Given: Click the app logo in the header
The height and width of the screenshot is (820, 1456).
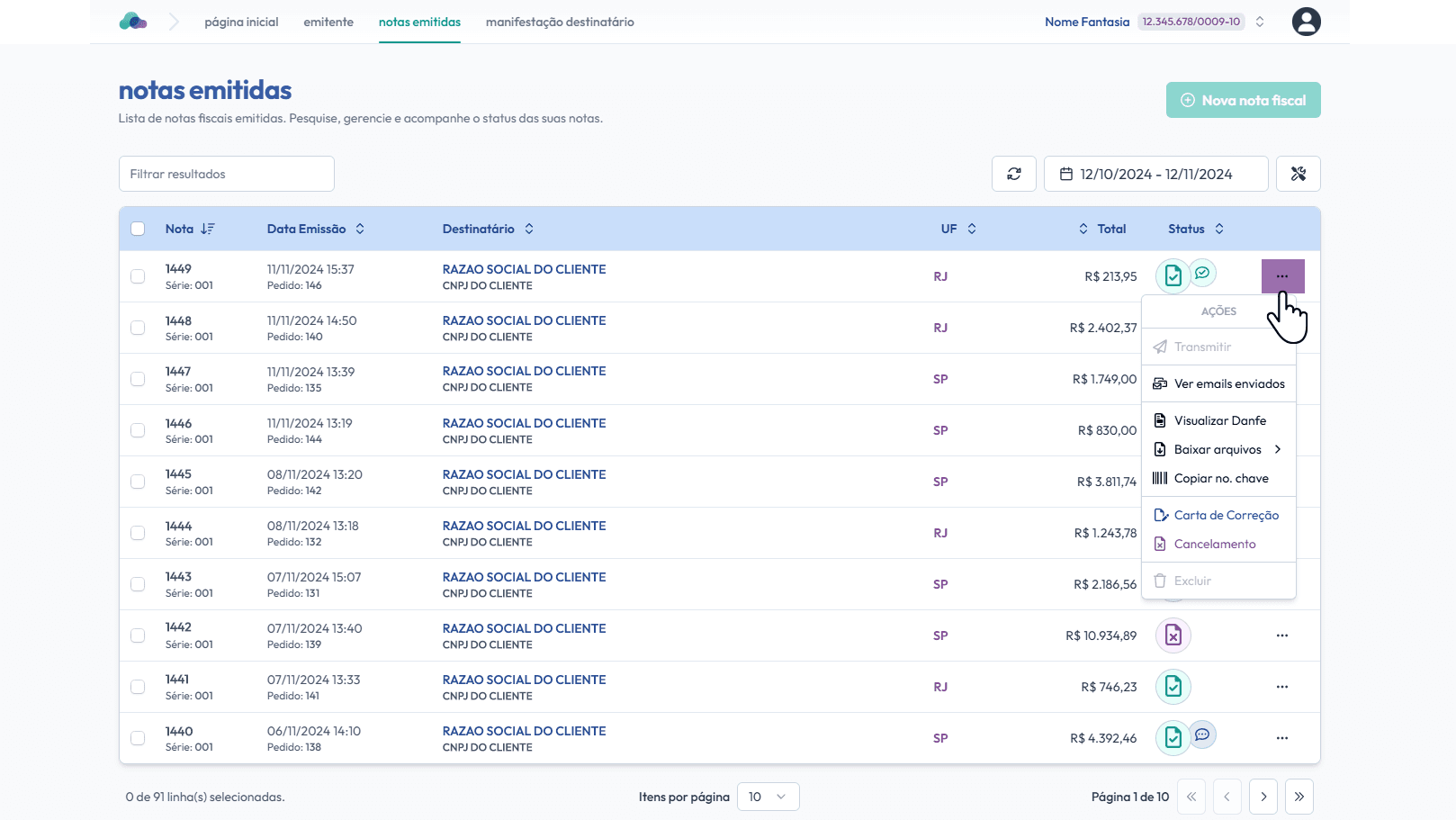Looking at the screenshot, I should tap(133, 22).
